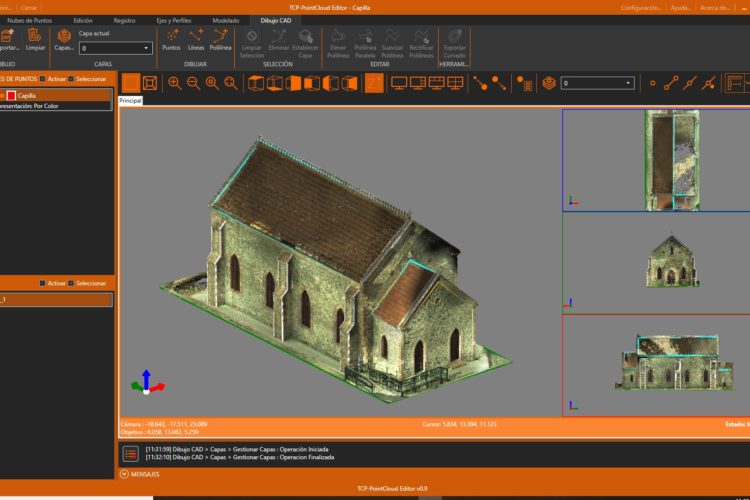Select the single-monitor viewport layout icon
The width and height of the screenshot is (750, 500).
click(399, 83)
